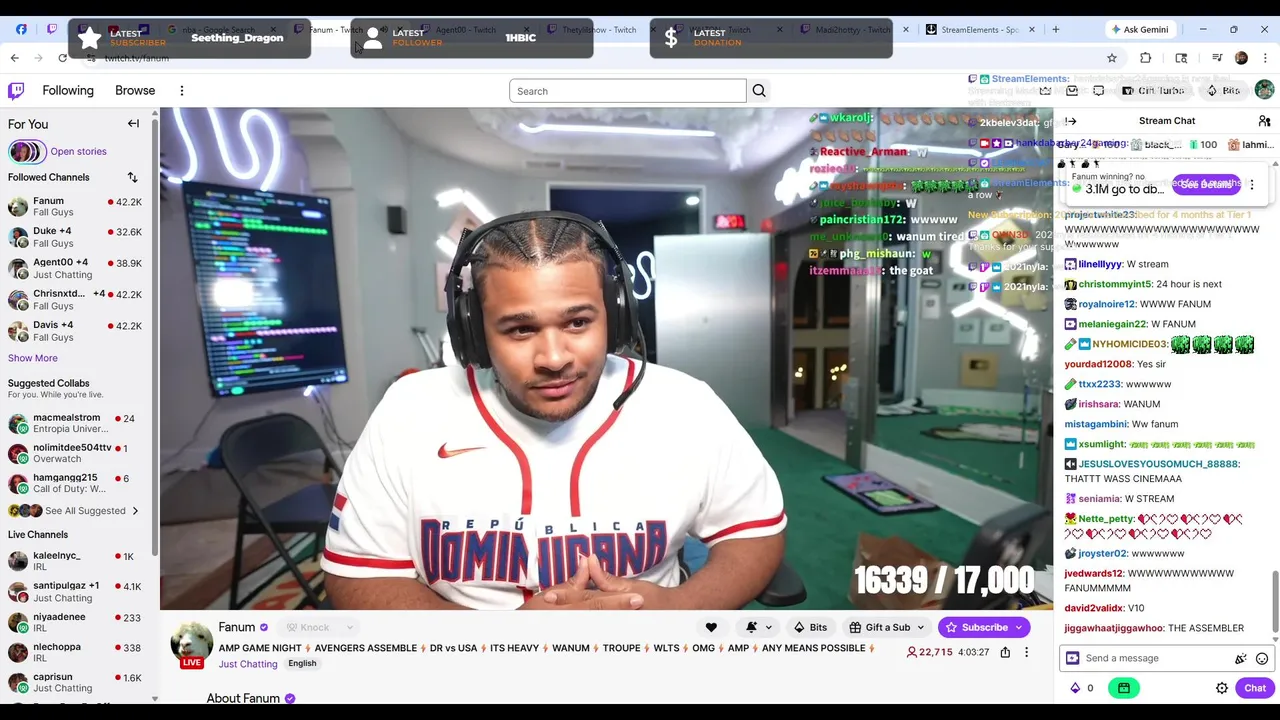This screenshot has width=1280, height=720.
Task: Bookmark this page with star icon
Action: 1112,58
